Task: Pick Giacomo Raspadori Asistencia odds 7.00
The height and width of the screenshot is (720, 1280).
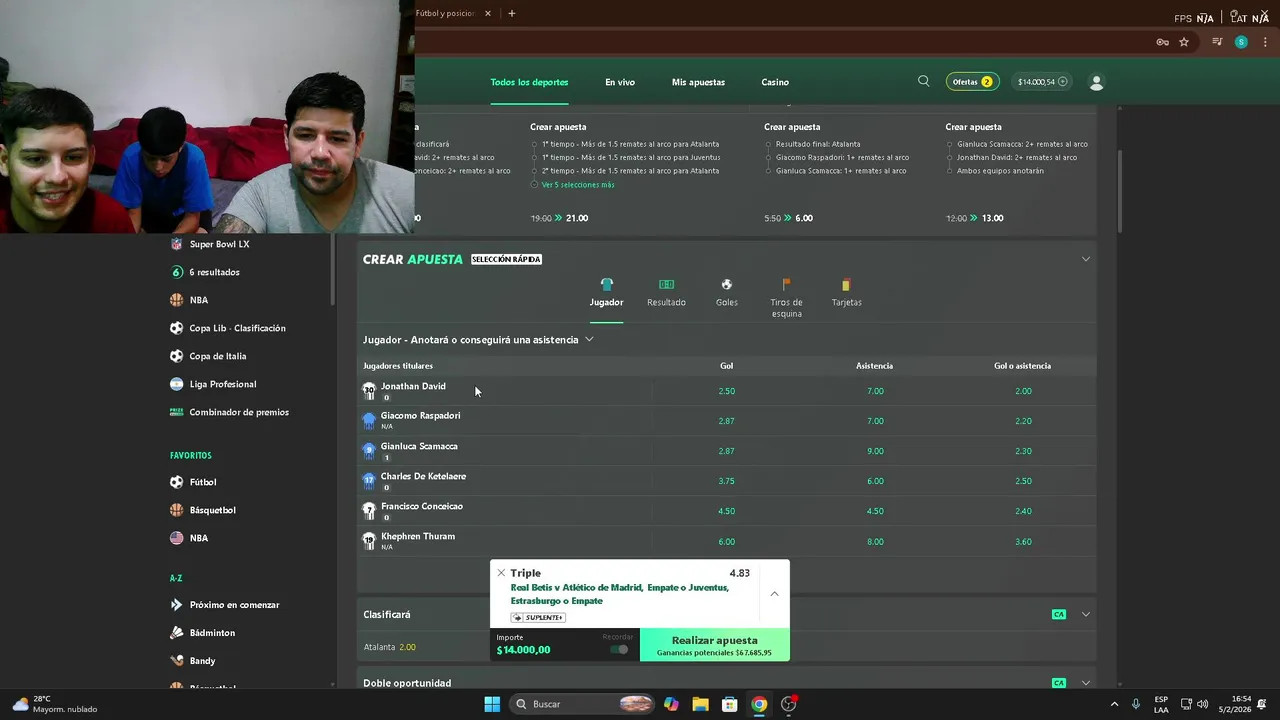Action: click(x=875, y=421)
